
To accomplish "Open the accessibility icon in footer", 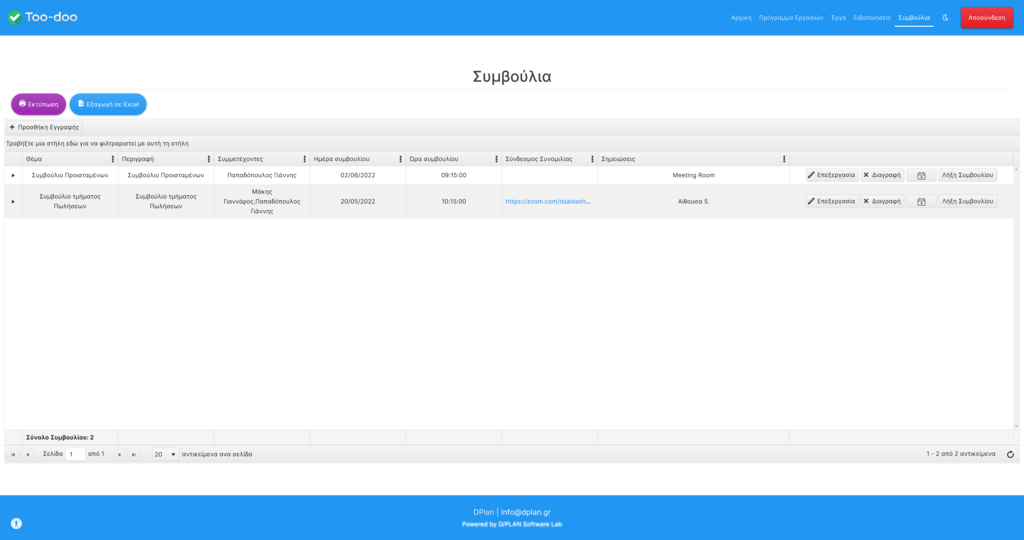I will tap(16, 523).
